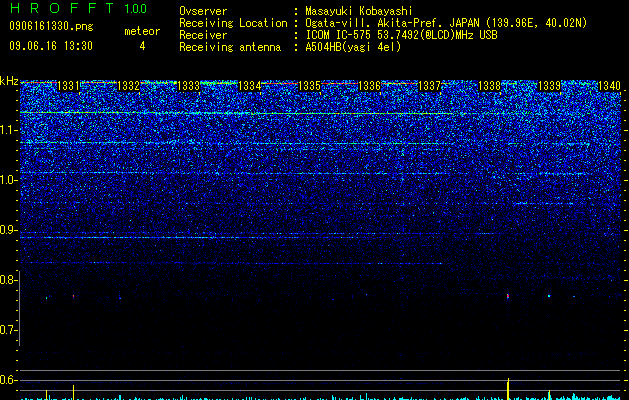
Task: Click the A504HB yagi antenna text
Action: point(353,47)
